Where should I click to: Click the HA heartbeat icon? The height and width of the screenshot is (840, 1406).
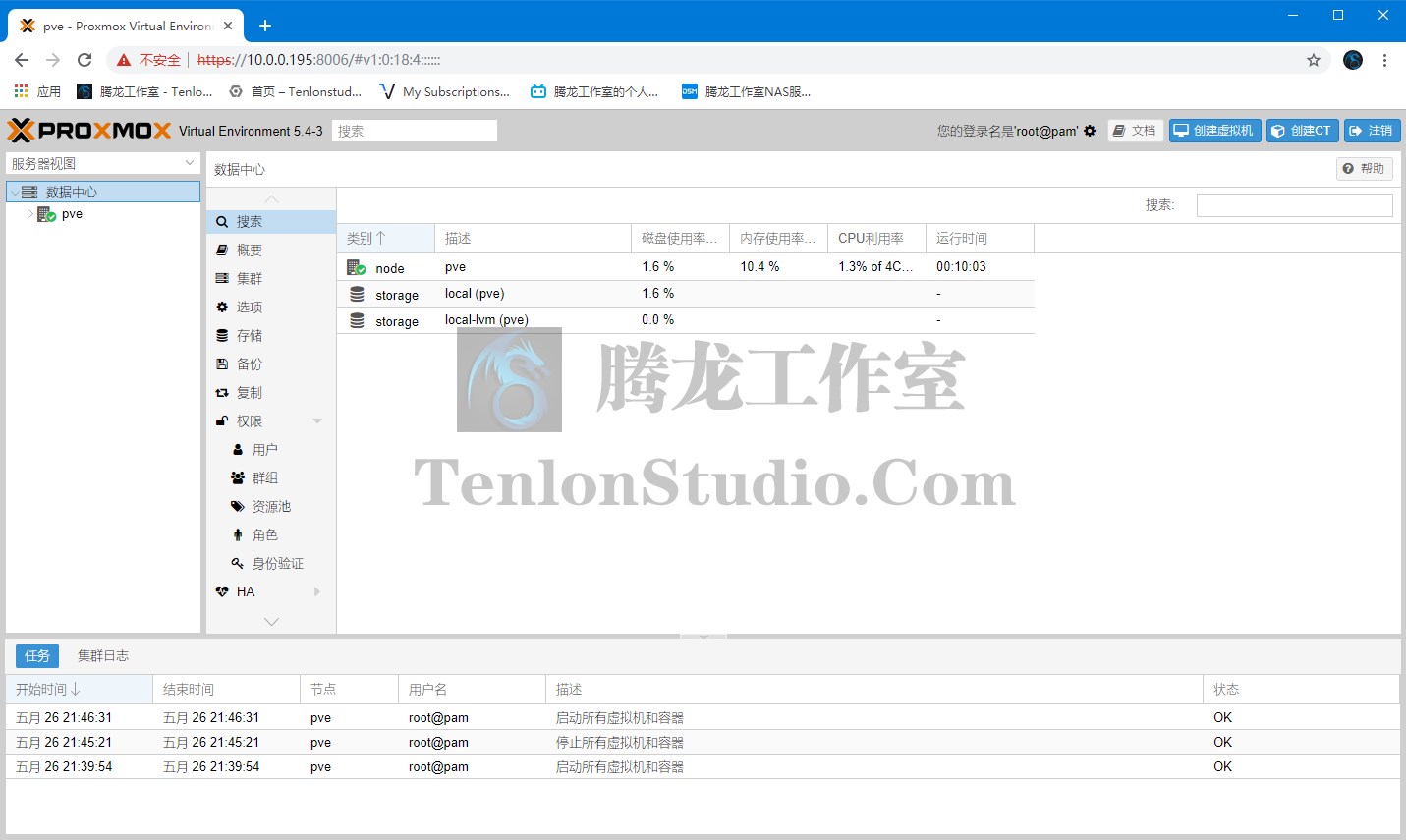[x=222, y=591]
